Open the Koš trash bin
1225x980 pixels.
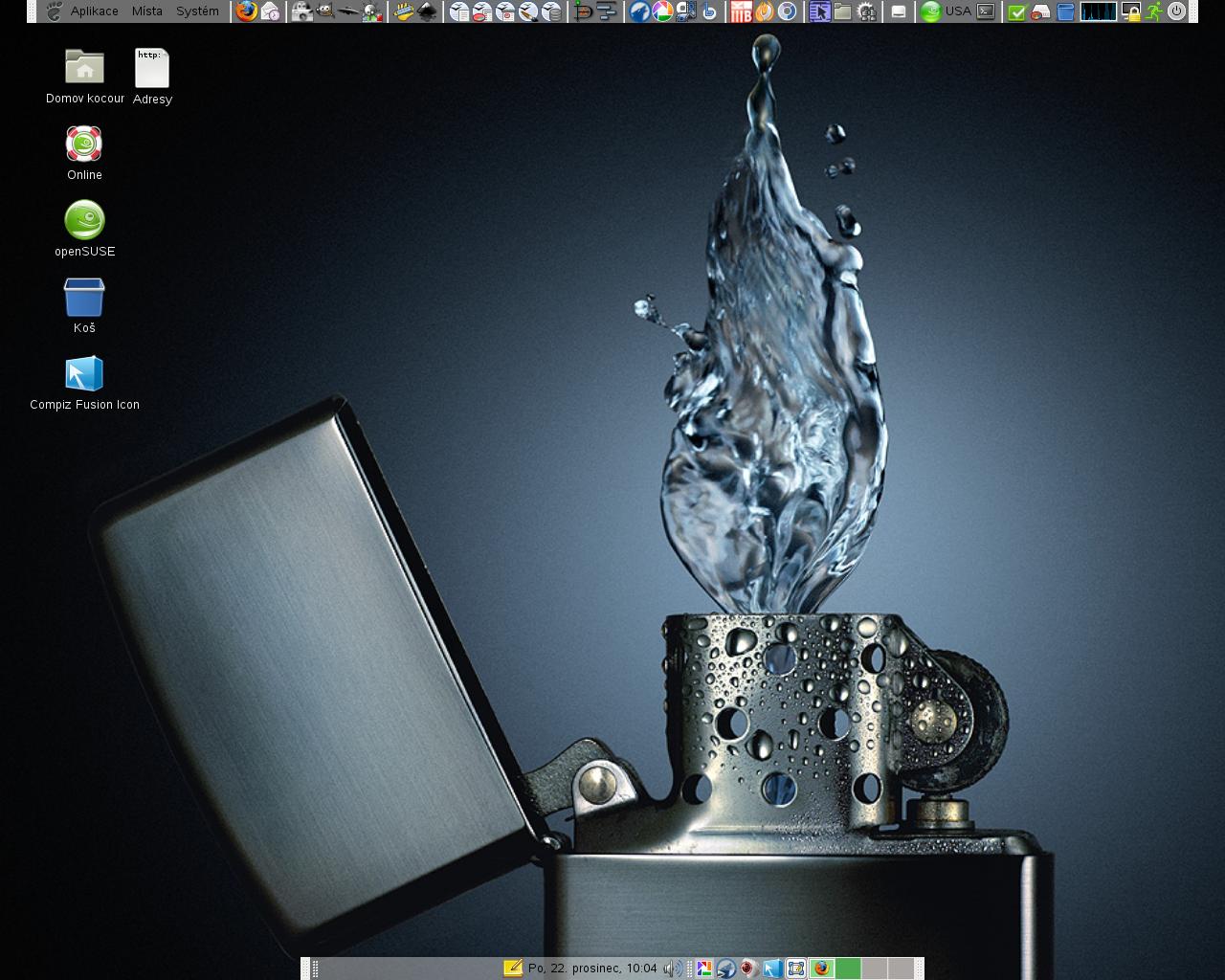click(84, 298)
